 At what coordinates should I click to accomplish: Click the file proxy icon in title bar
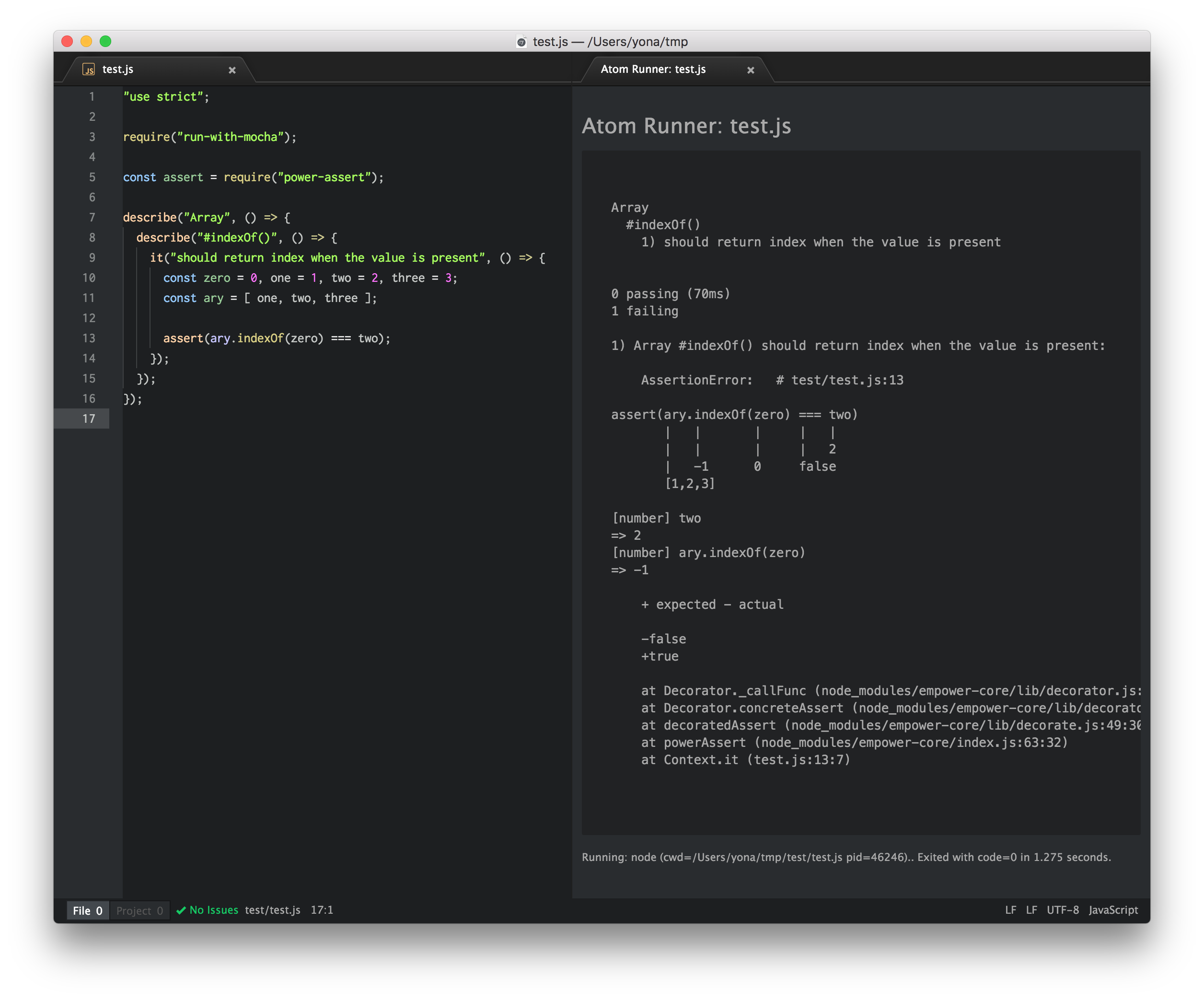(x=521, y=42)
